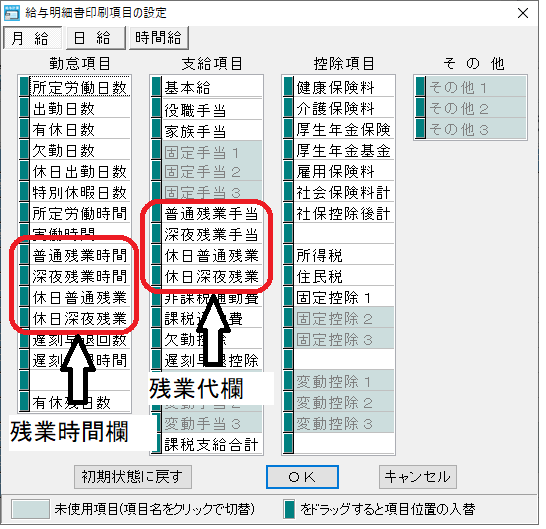Click the teal handle next to 健康保険料
This screenshot has width=546, height=529.
click(x=289, y=86)
